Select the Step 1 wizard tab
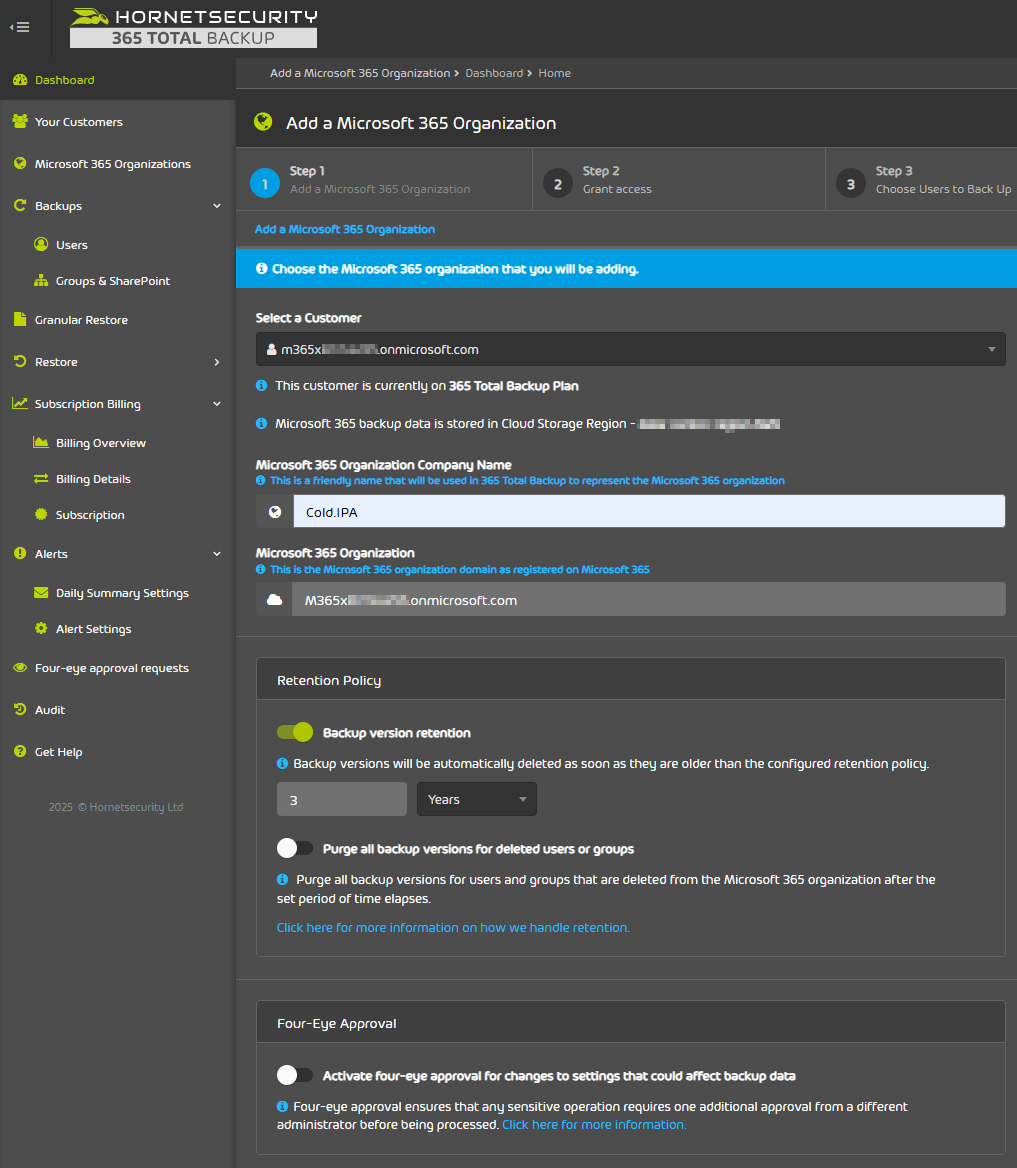This screenshot has height=1168, width=1017. (x=384, y=180)
